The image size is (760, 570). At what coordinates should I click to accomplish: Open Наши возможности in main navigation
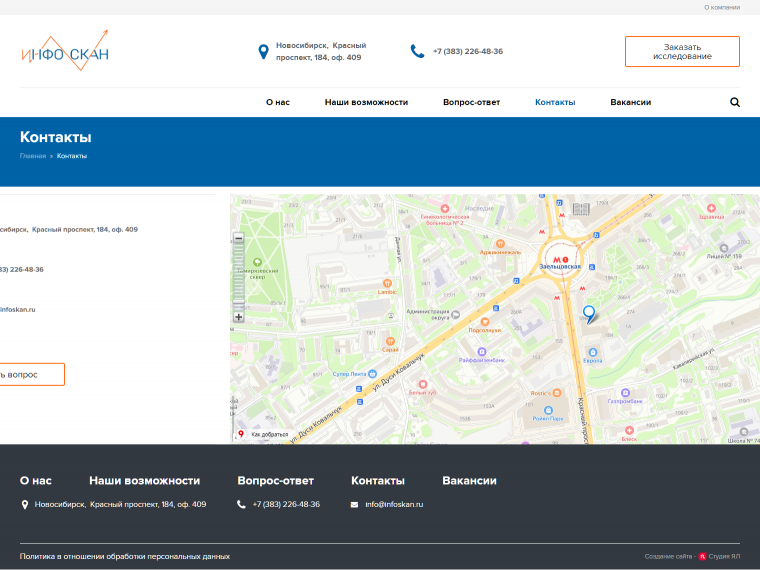pyautogui.click(x=366, y=102)
